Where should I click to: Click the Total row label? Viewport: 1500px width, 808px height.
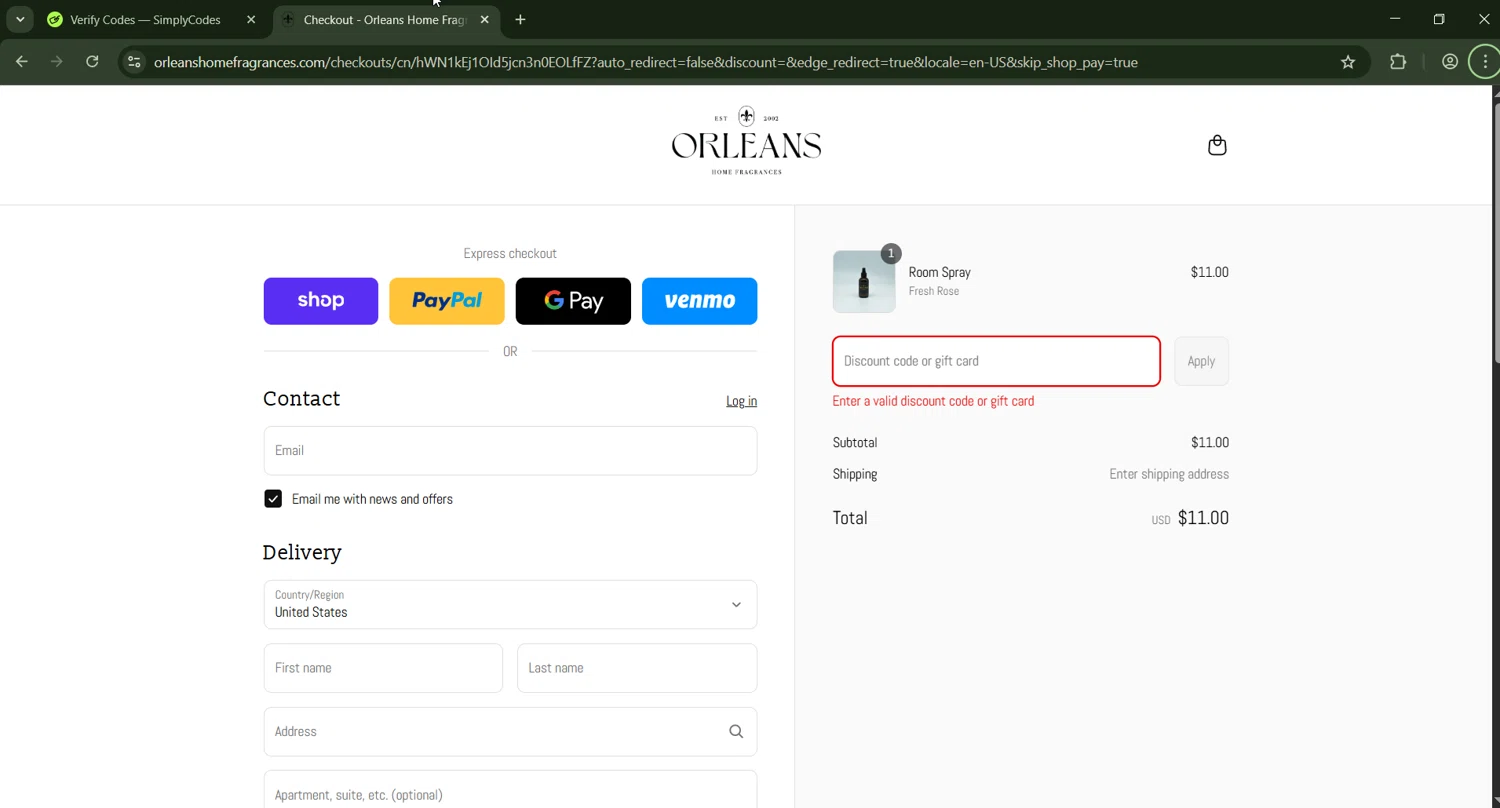pyautogui.click(x=850, y=518)
